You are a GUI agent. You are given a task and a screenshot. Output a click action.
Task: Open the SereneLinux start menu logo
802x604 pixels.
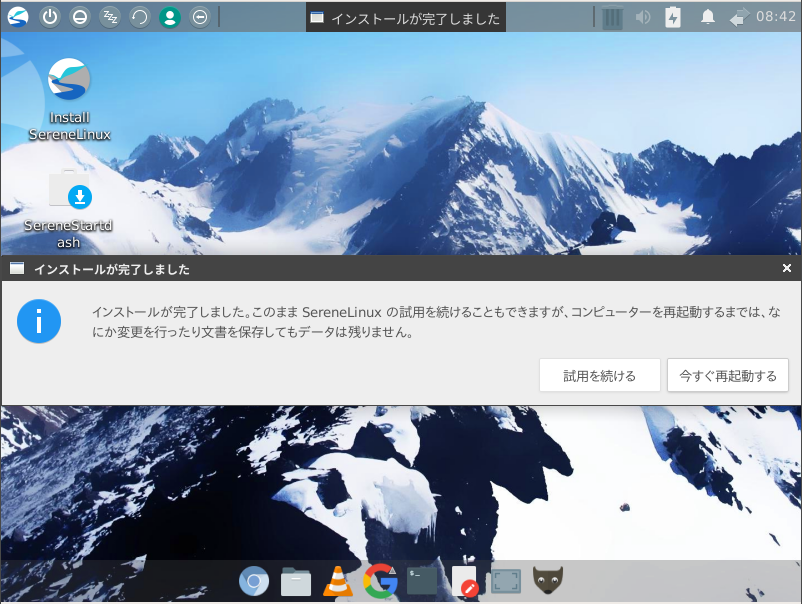pos(18,17)
